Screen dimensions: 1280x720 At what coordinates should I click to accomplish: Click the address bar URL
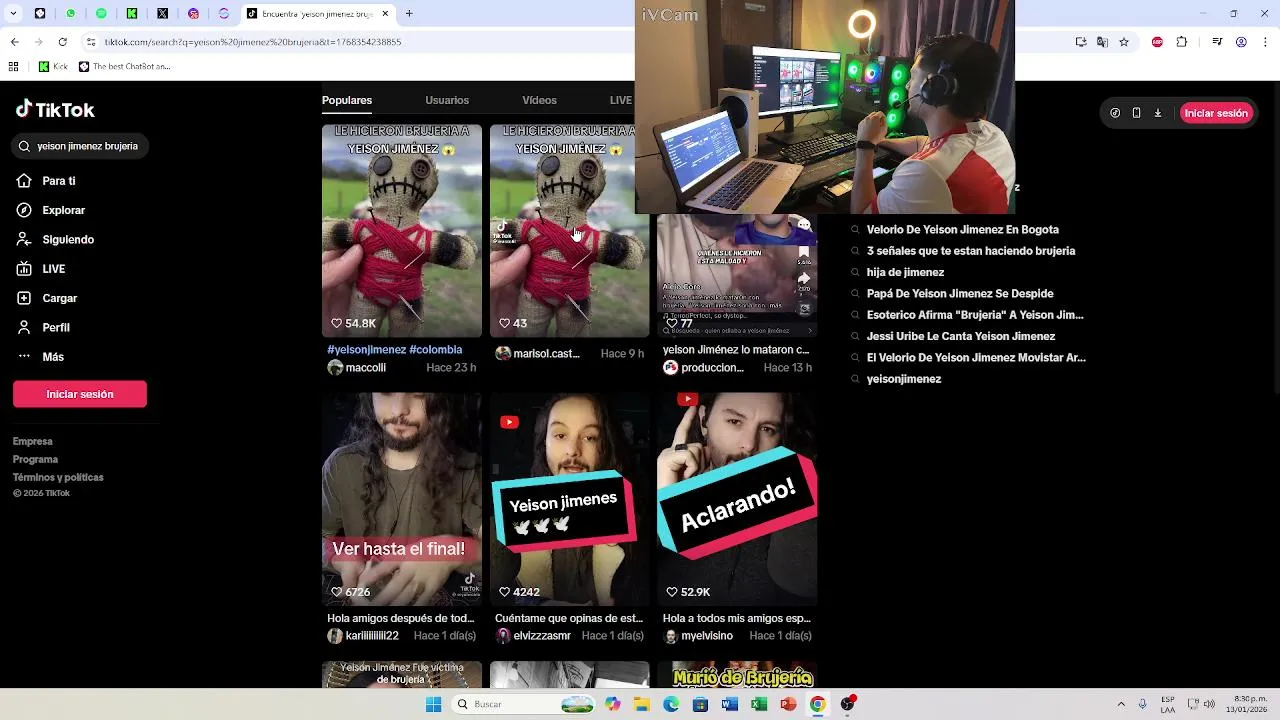coord(252,42)
